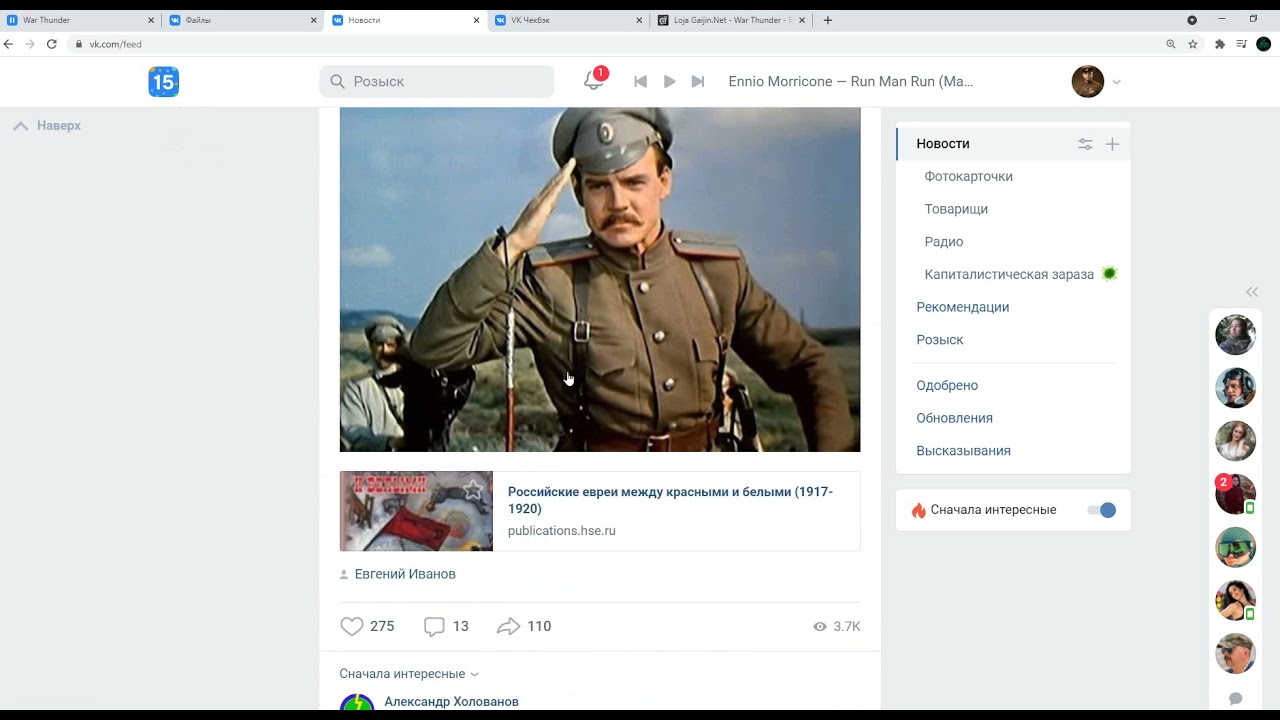Open the profile avatar menu
Screen dimensions: 1280x720
tap(1088, 82)
